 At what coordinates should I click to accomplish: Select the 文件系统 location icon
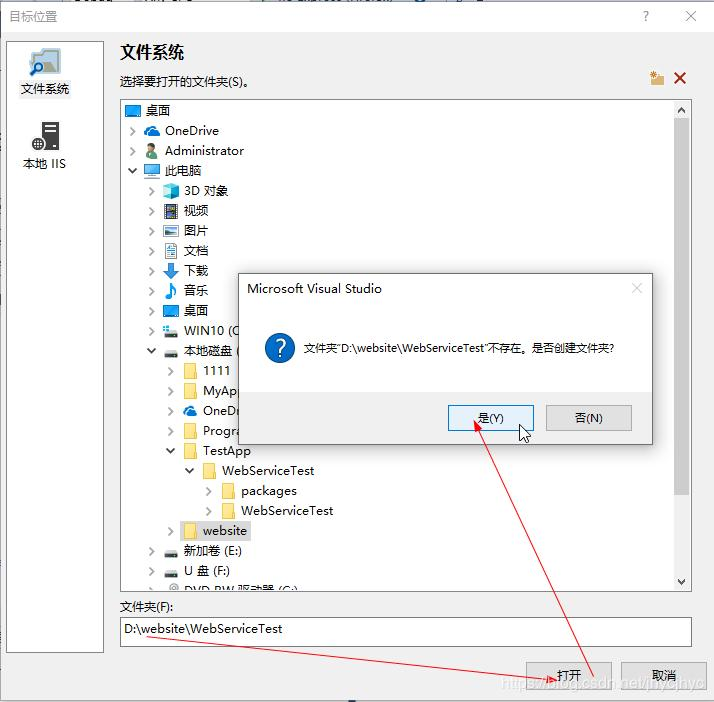click(44, 62)
